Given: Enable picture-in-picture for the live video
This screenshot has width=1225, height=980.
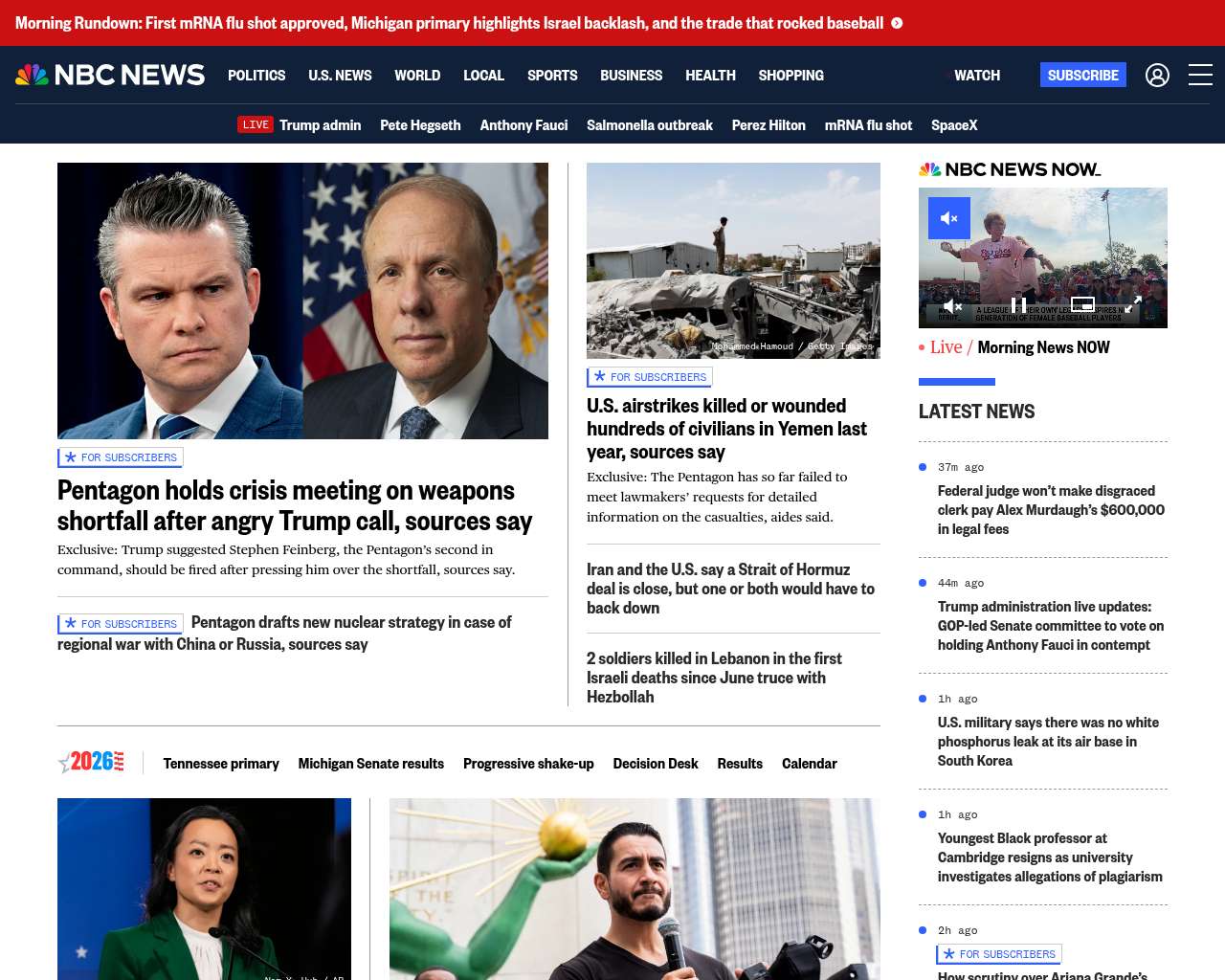Looking at the screenshot, I should pos(1082,304).
